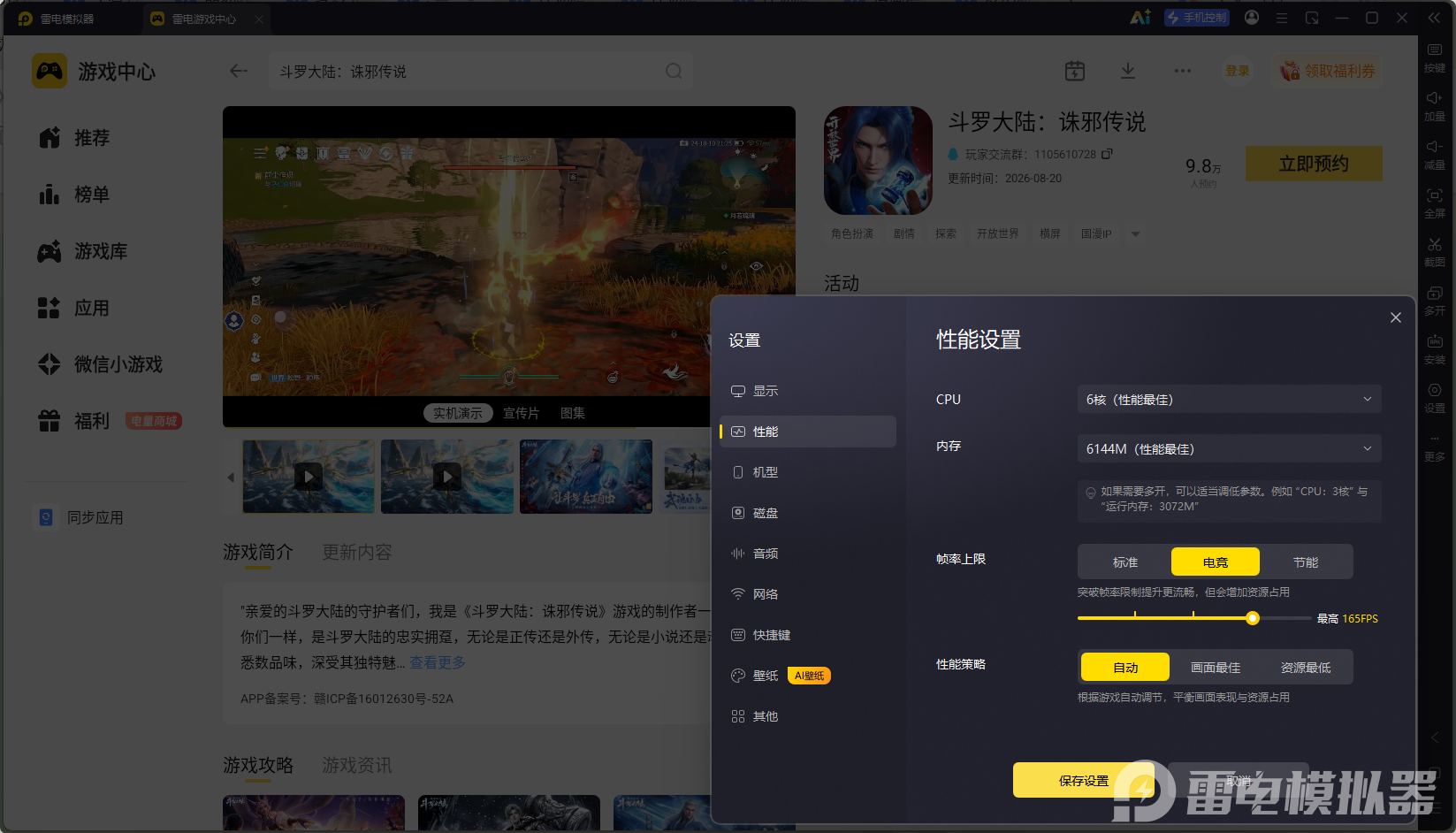Open the user account icon in title bar
Screen dimensions: 1456x833
tap(1252, 18)
